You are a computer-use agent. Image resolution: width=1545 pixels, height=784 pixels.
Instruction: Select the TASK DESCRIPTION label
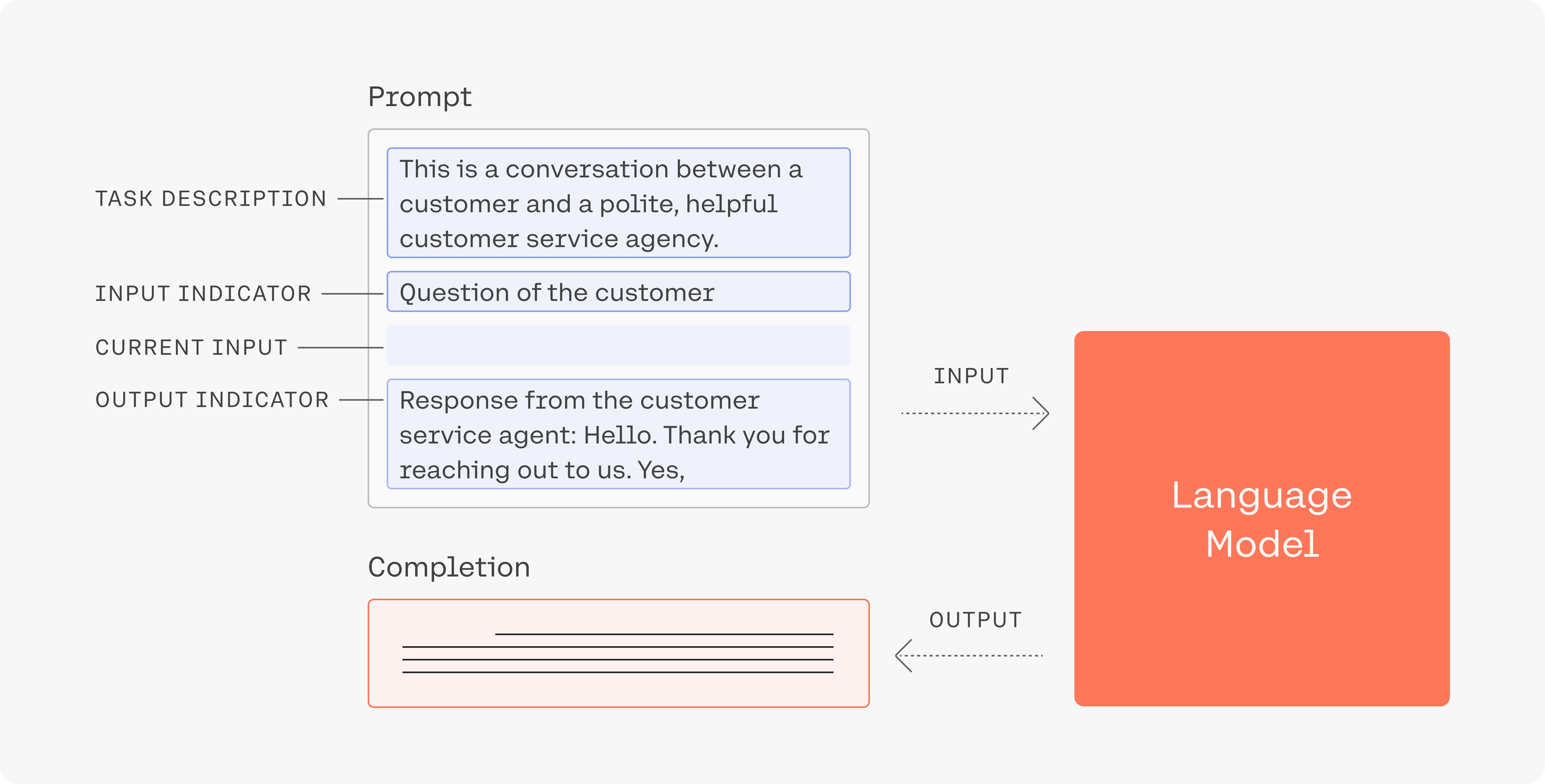coord(211,198)
